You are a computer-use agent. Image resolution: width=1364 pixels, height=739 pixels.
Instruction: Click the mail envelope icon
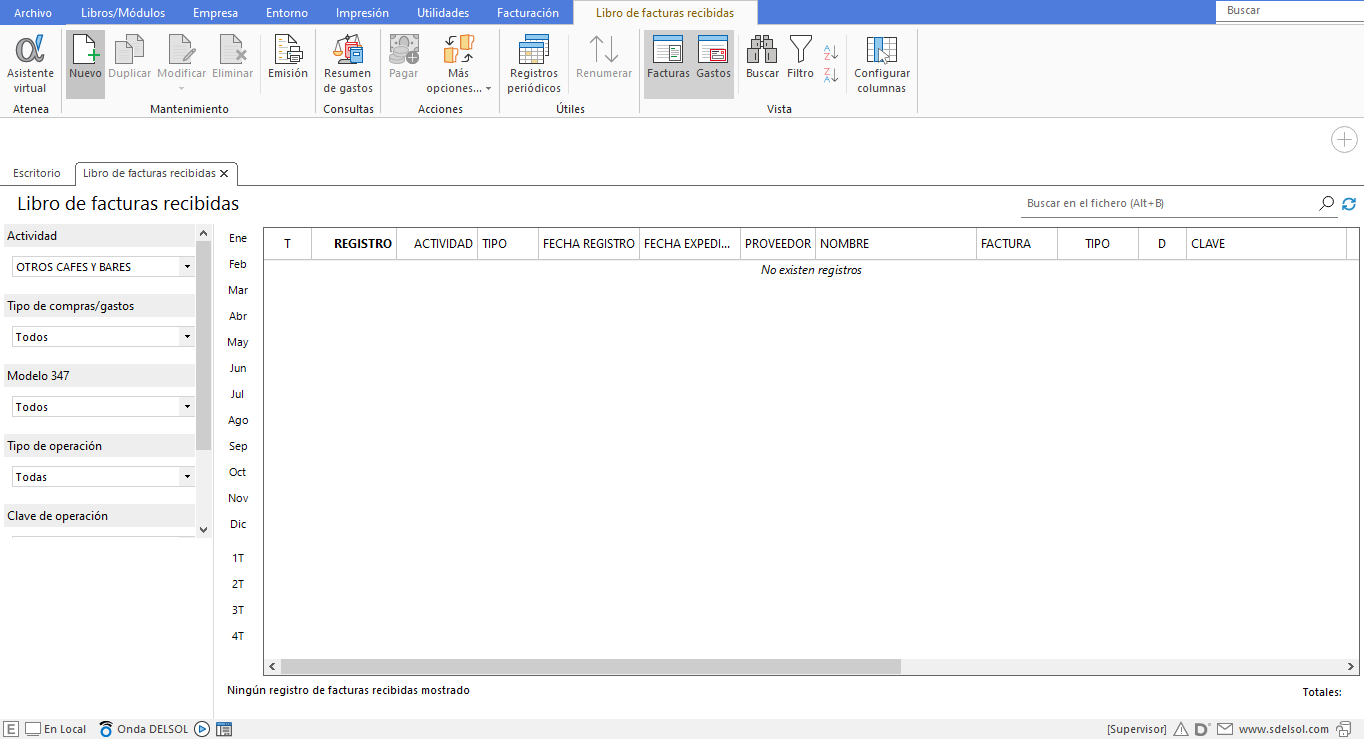[1224, 729]
